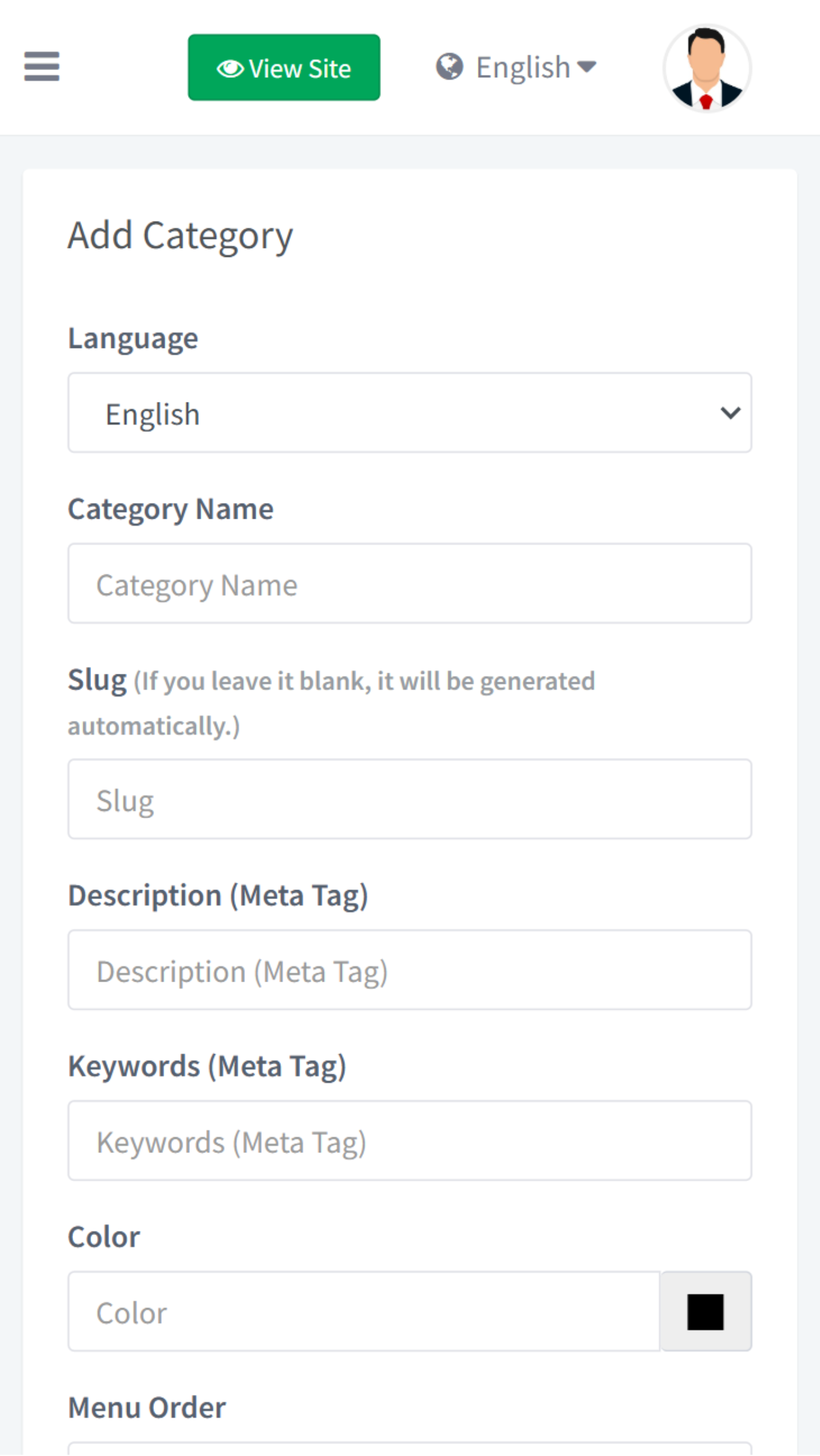The height and width of the screenshot is (1456, 820).
Task: Click the Menu Order label
Action: click(x=147, y=1408)
